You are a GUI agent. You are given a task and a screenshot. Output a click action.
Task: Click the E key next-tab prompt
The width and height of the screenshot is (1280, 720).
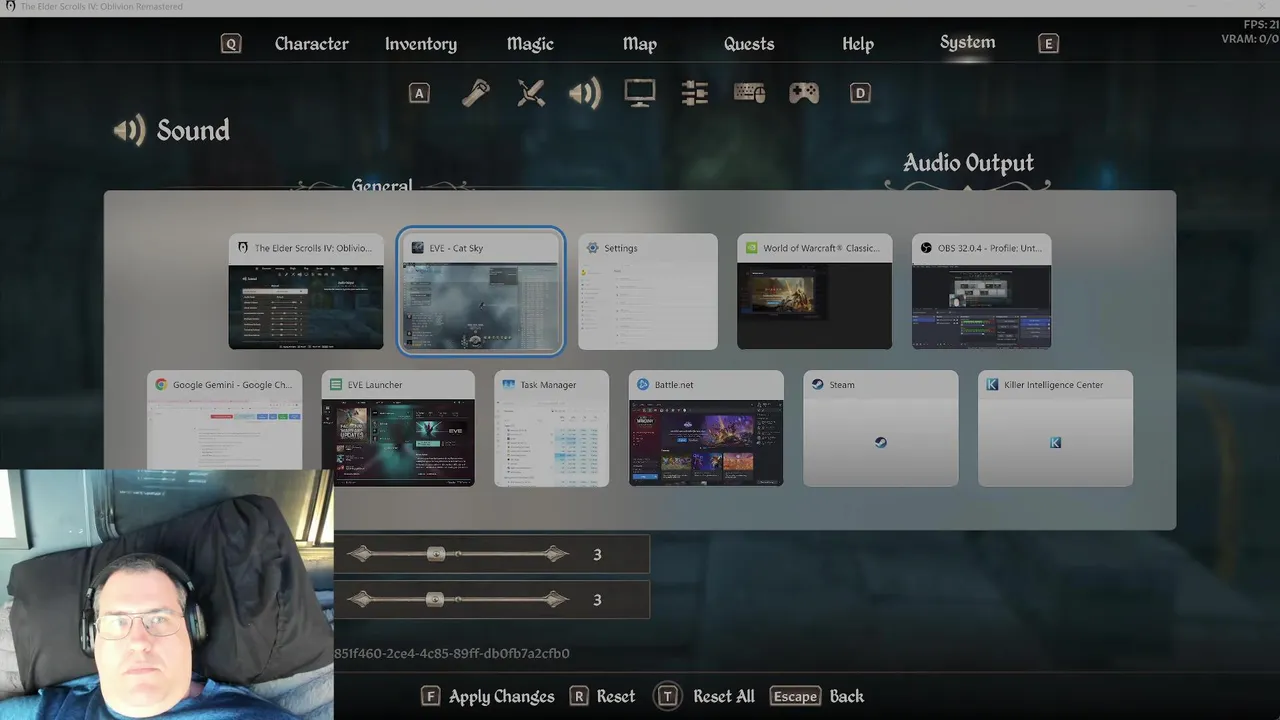(x=1048, y=44)
